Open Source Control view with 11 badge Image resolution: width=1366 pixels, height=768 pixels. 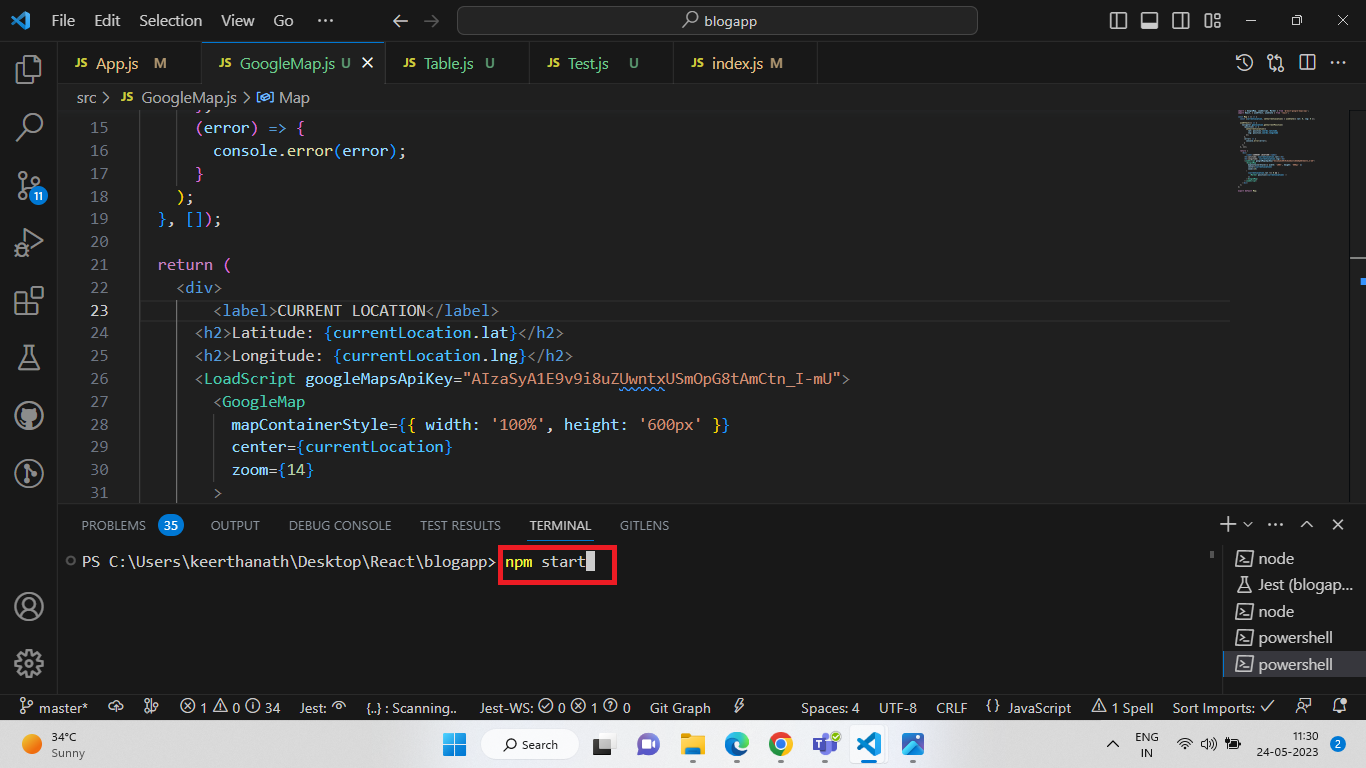29,185
